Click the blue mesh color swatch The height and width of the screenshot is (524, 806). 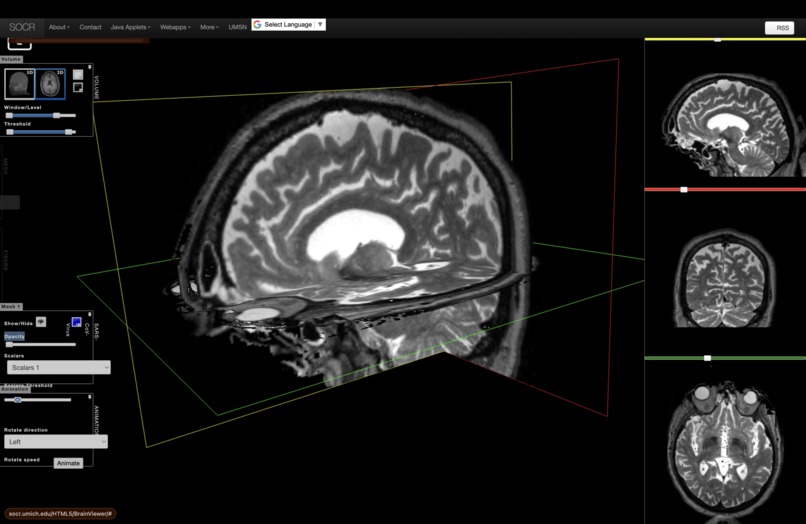(x=77, y=322)
